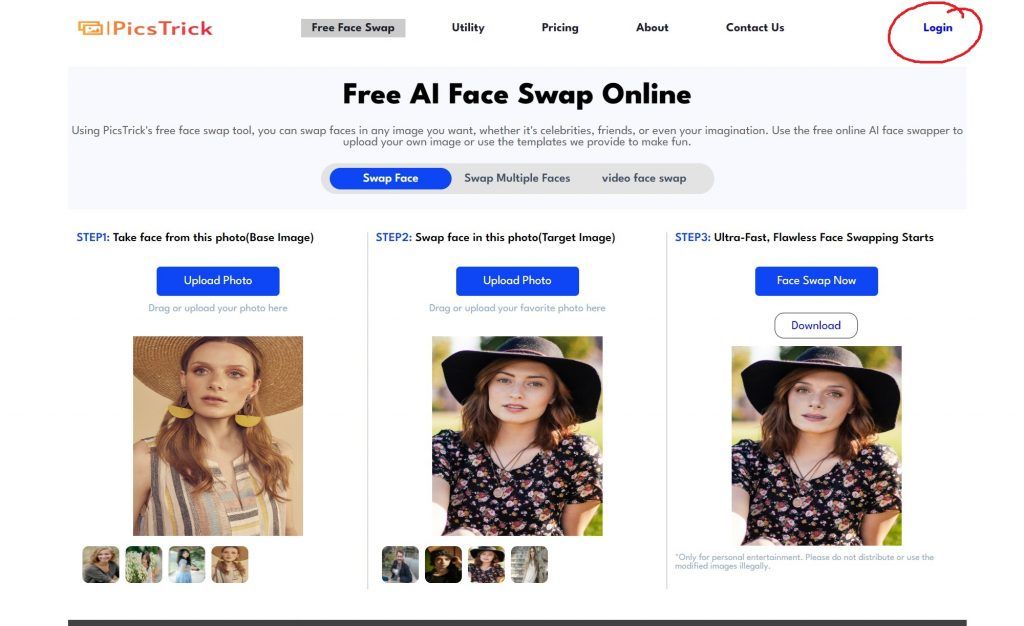
Task: Click the Login link
Action: 937,27
